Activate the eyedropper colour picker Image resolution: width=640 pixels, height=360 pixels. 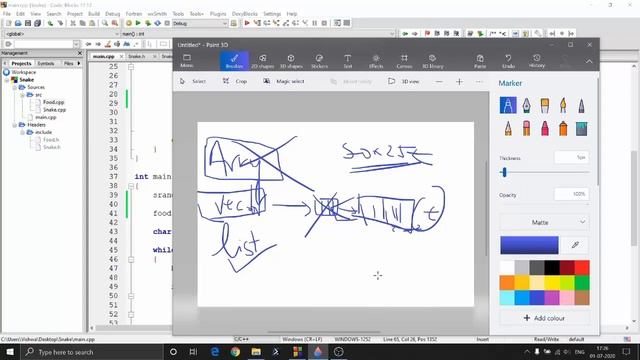pyautogui.click(x=575, y=245)
